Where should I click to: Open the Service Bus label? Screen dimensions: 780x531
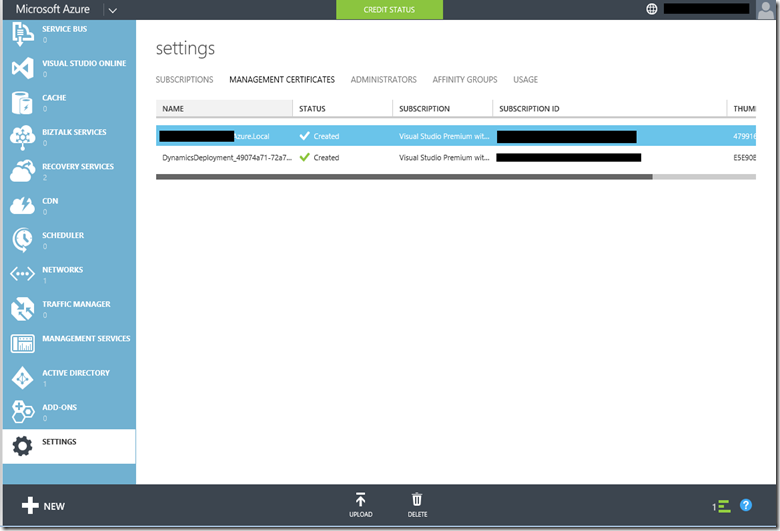tap(65, 29)
